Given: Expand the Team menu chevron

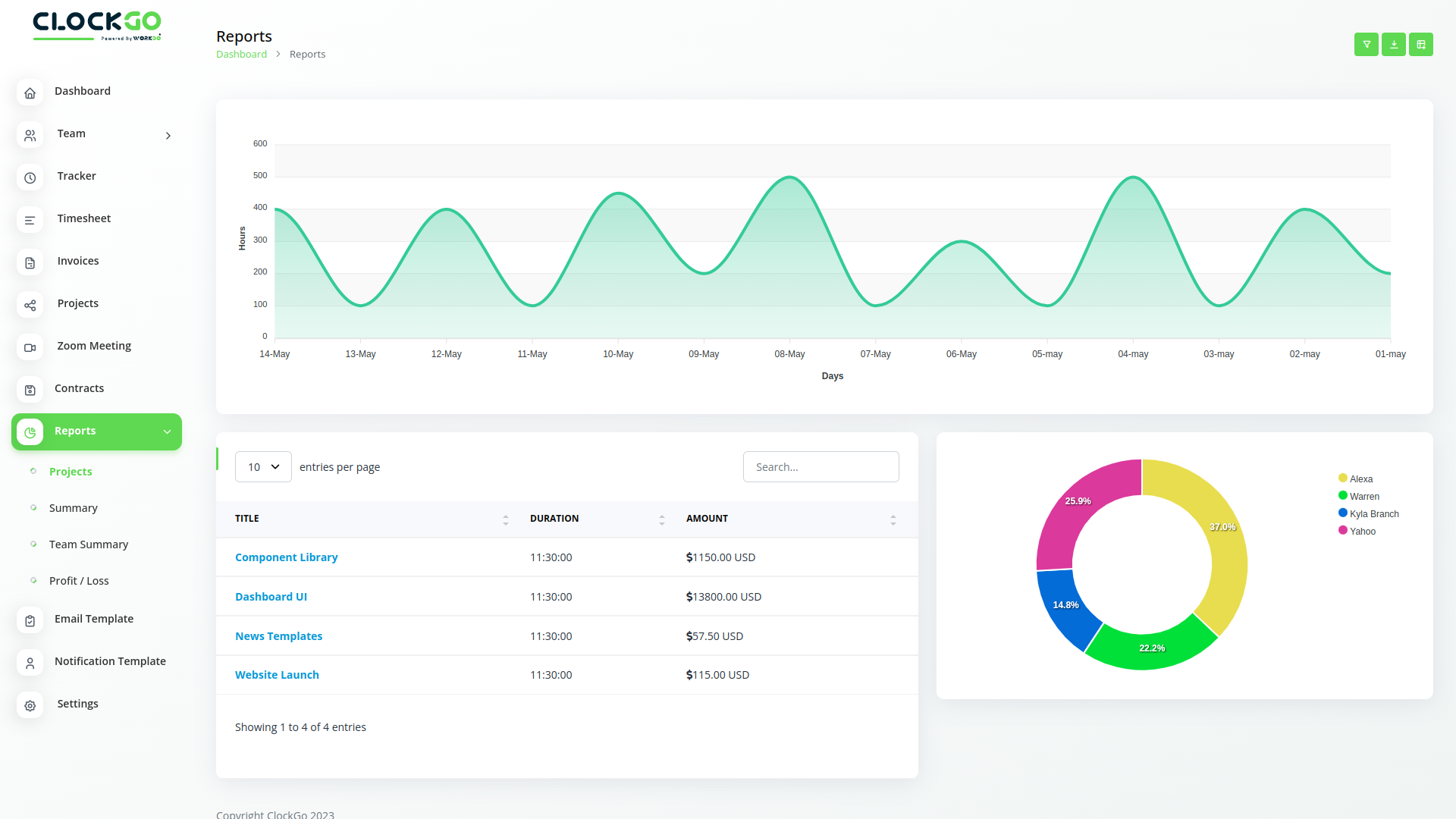Looking at the screenshot, I should [168, 135].
